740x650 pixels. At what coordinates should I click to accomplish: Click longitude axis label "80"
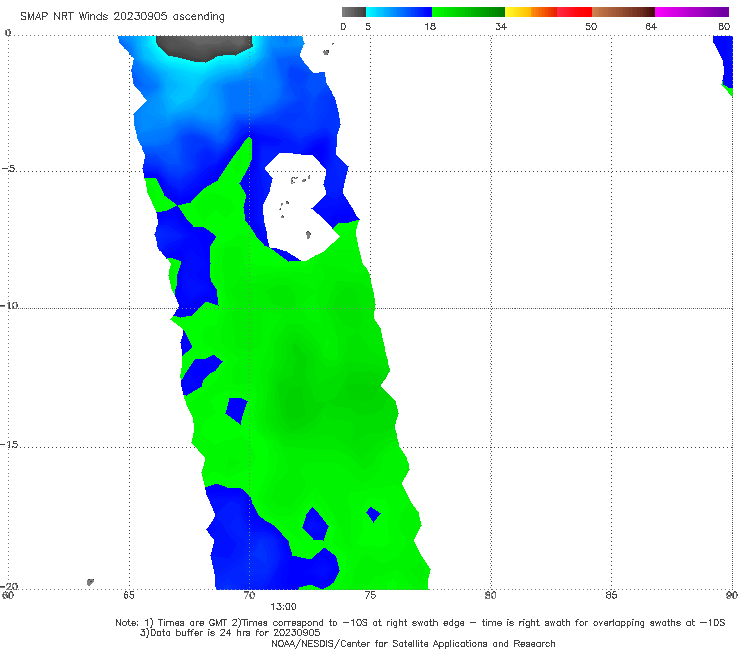point(491,595)
